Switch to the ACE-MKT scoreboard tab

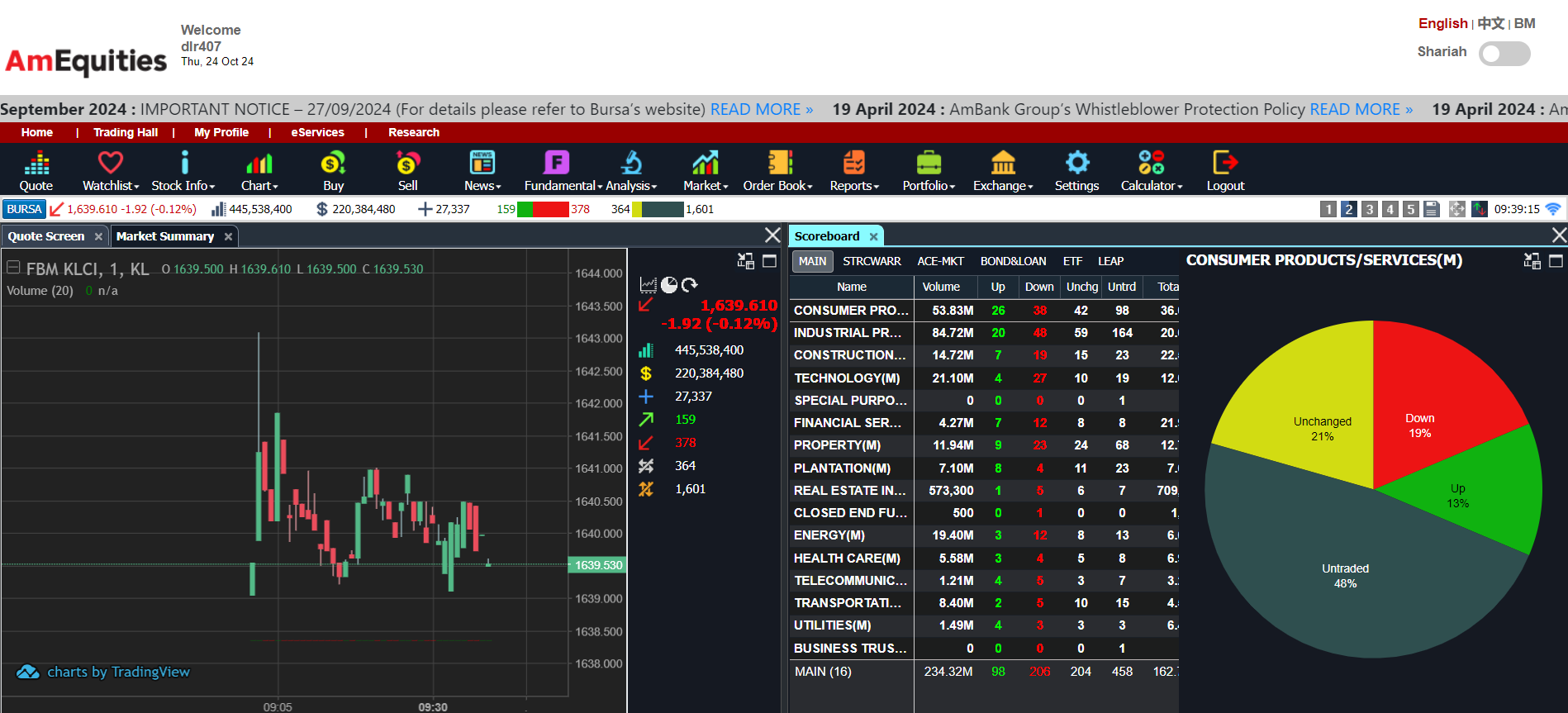pyautogui.click(x=940, y=261)
